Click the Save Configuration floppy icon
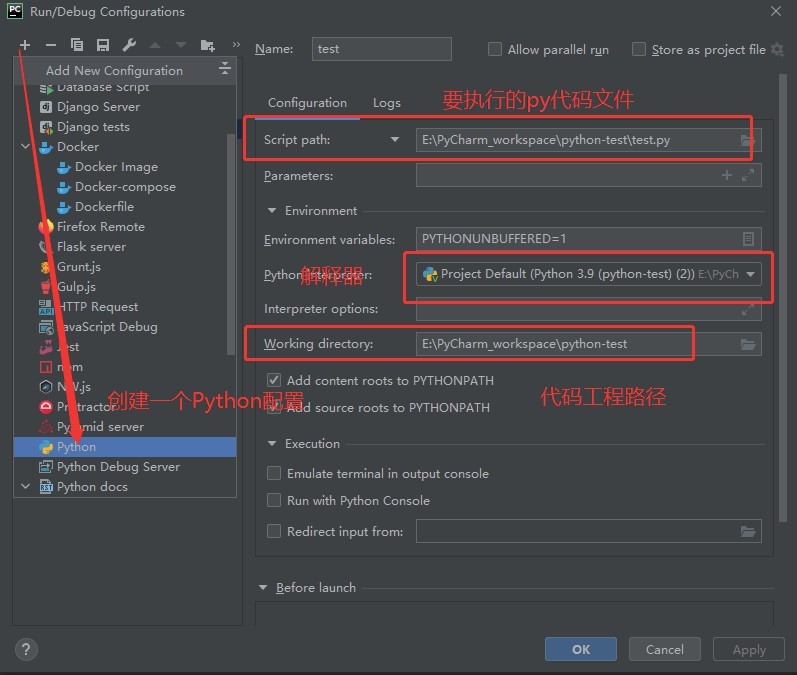The width and height of the screenshot is (797, 675). pos(103,45)
